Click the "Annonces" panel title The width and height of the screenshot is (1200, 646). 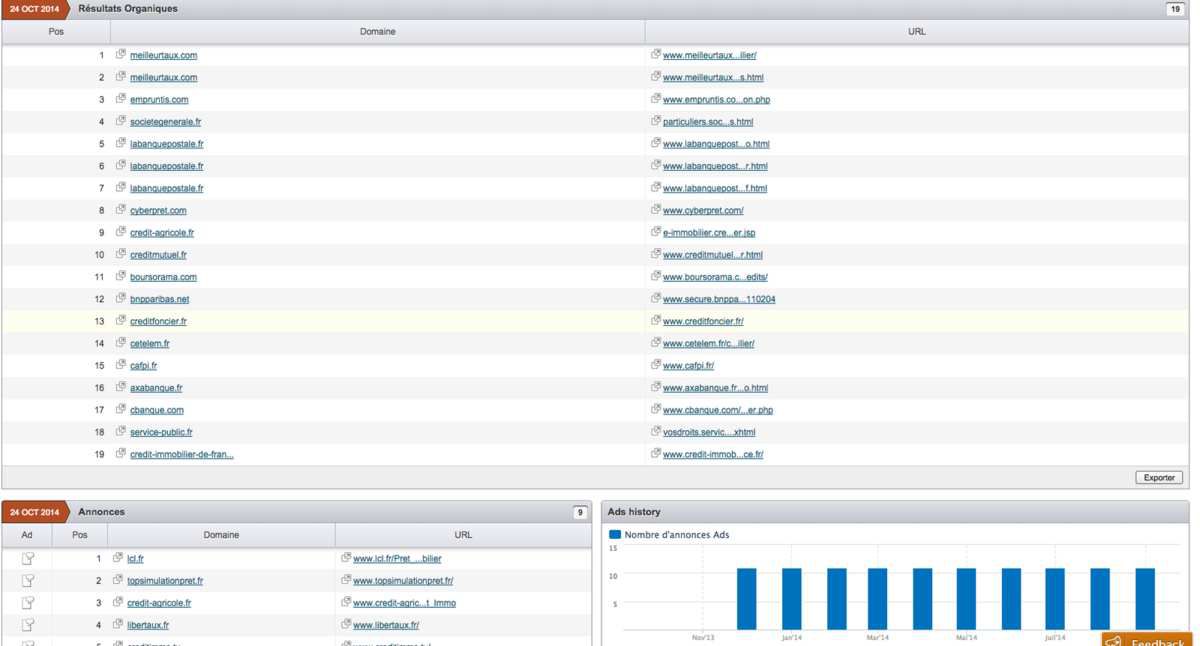tap(101, 512)
